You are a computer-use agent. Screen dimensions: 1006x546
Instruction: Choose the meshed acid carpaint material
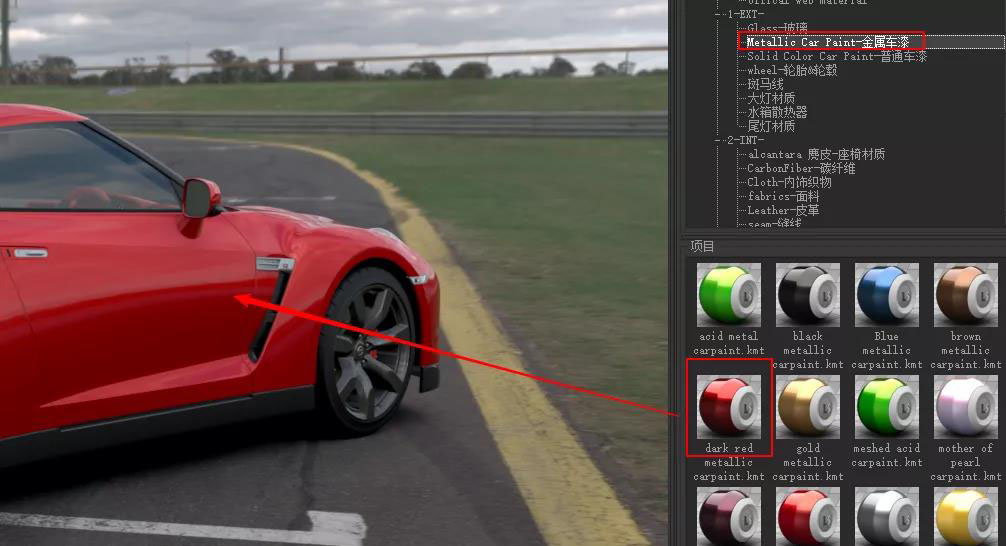coord(886,406)
